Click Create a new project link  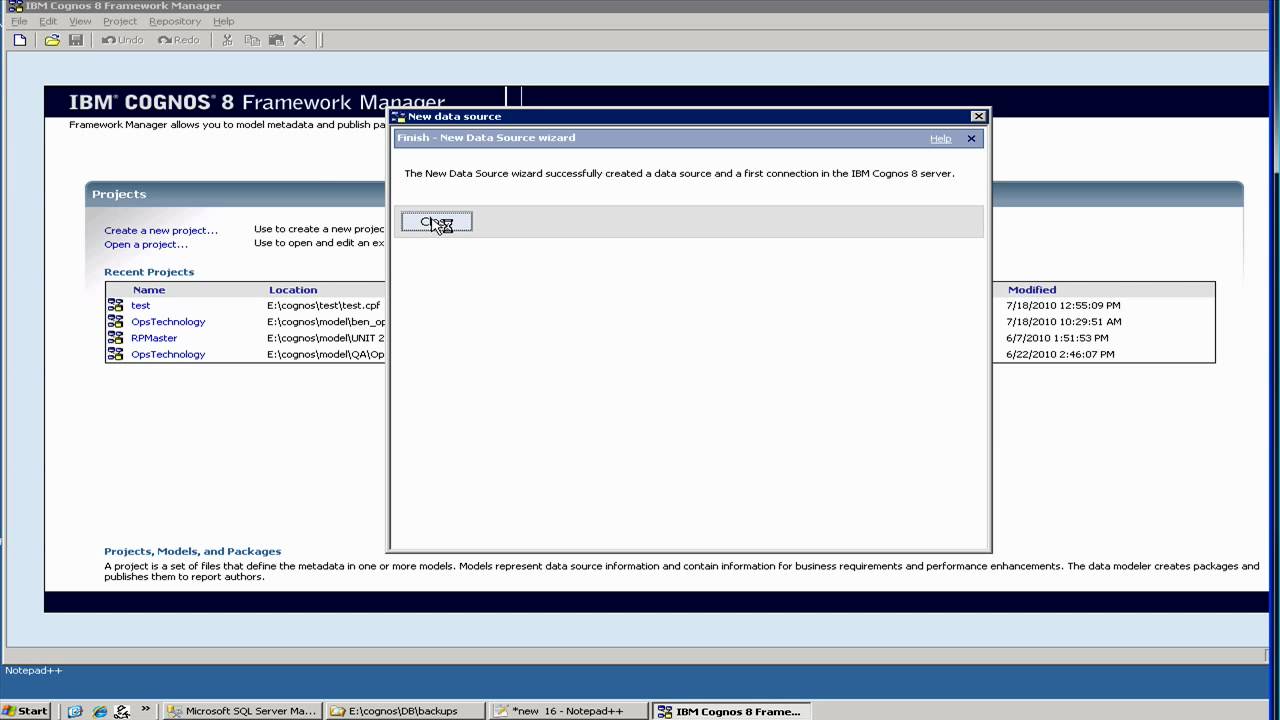coord(161,230)
